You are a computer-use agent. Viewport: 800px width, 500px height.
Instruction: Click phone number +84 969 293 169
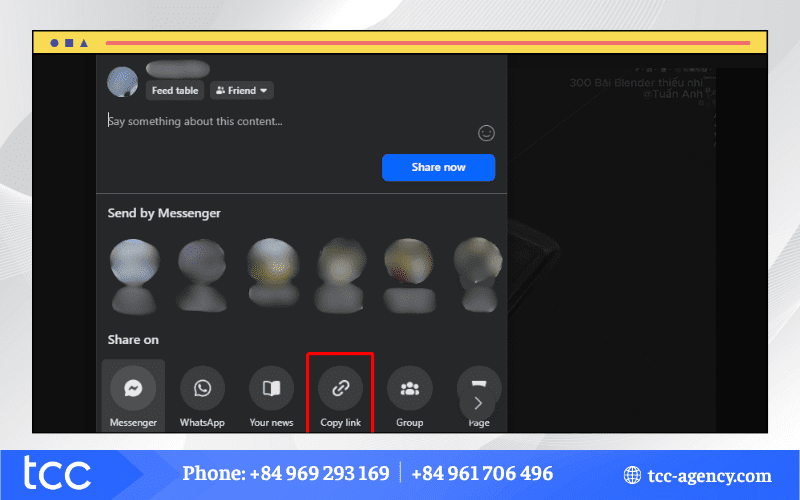point(319,473)
